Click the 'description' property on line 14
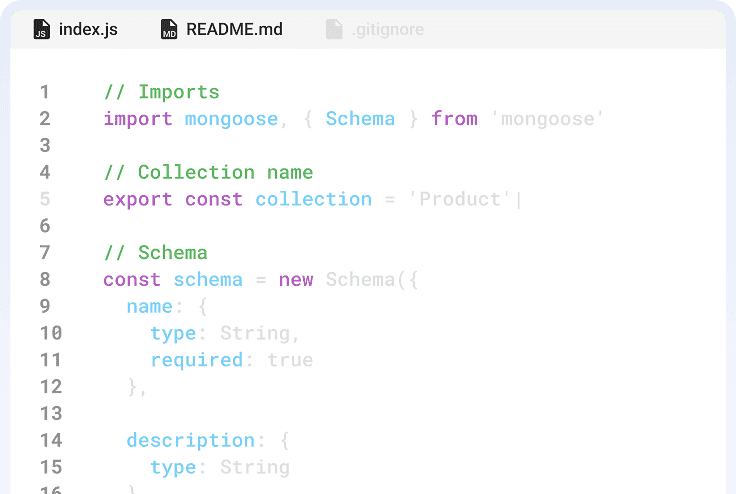This screenshot has width=736, height=494. [x=190, y=440]
